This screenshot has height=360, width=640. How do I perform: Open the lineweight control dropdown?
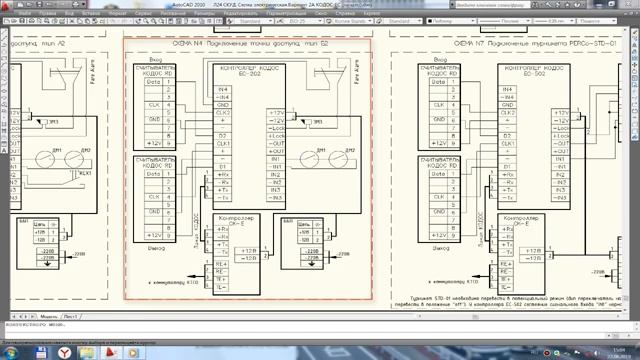(x=554, y=21)
